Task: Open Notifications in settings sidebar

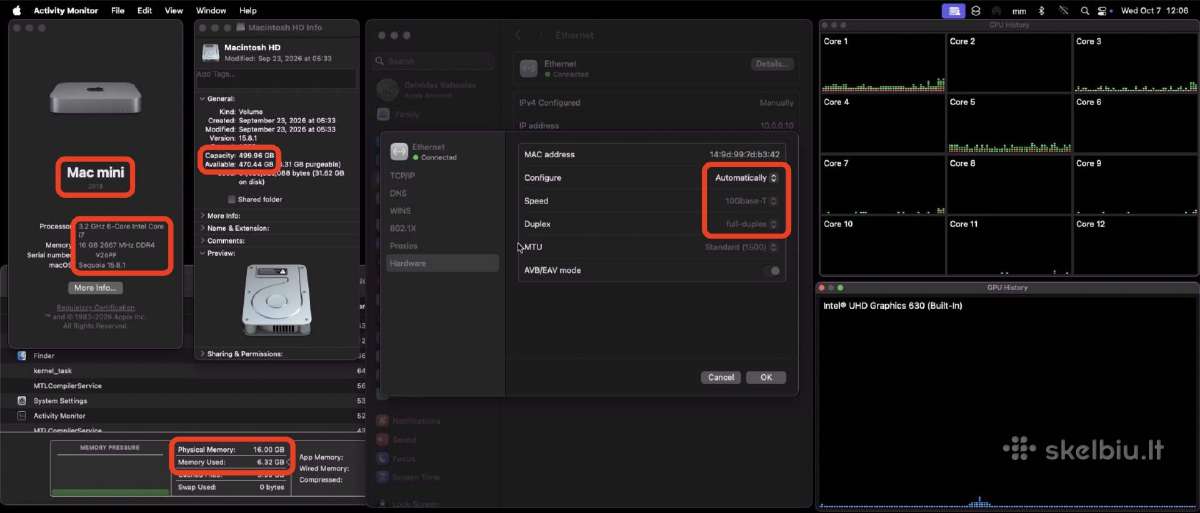Action: [x=410, y=421]
